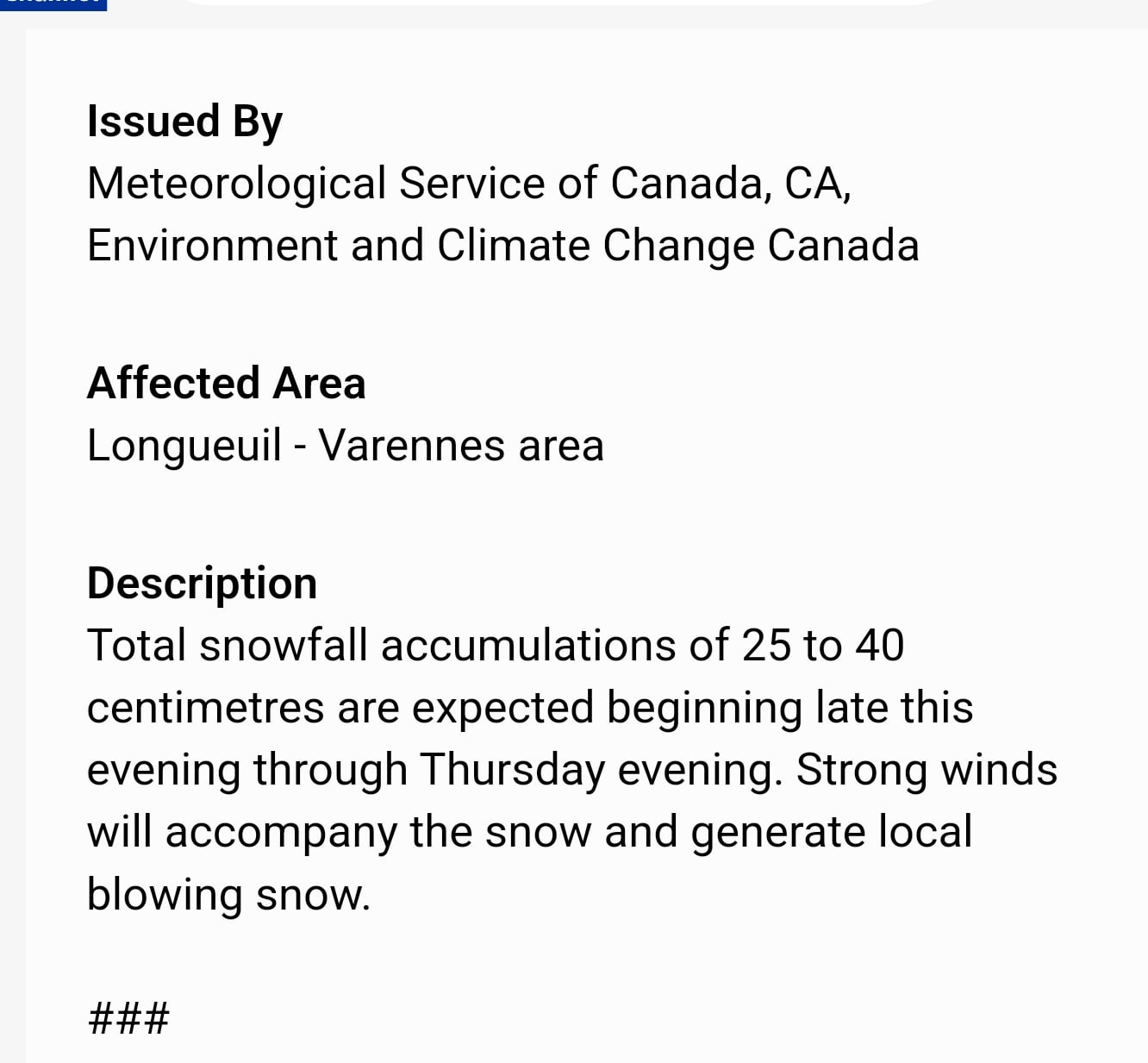Tap the white search bar at top

coord(560,3)
